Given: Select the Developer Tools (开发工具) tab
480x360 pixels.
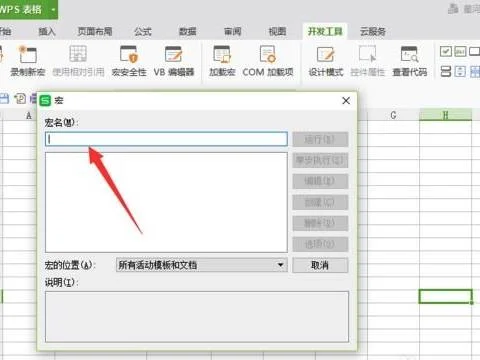Looking at the screenshot, I should click(x=325, y=32).
